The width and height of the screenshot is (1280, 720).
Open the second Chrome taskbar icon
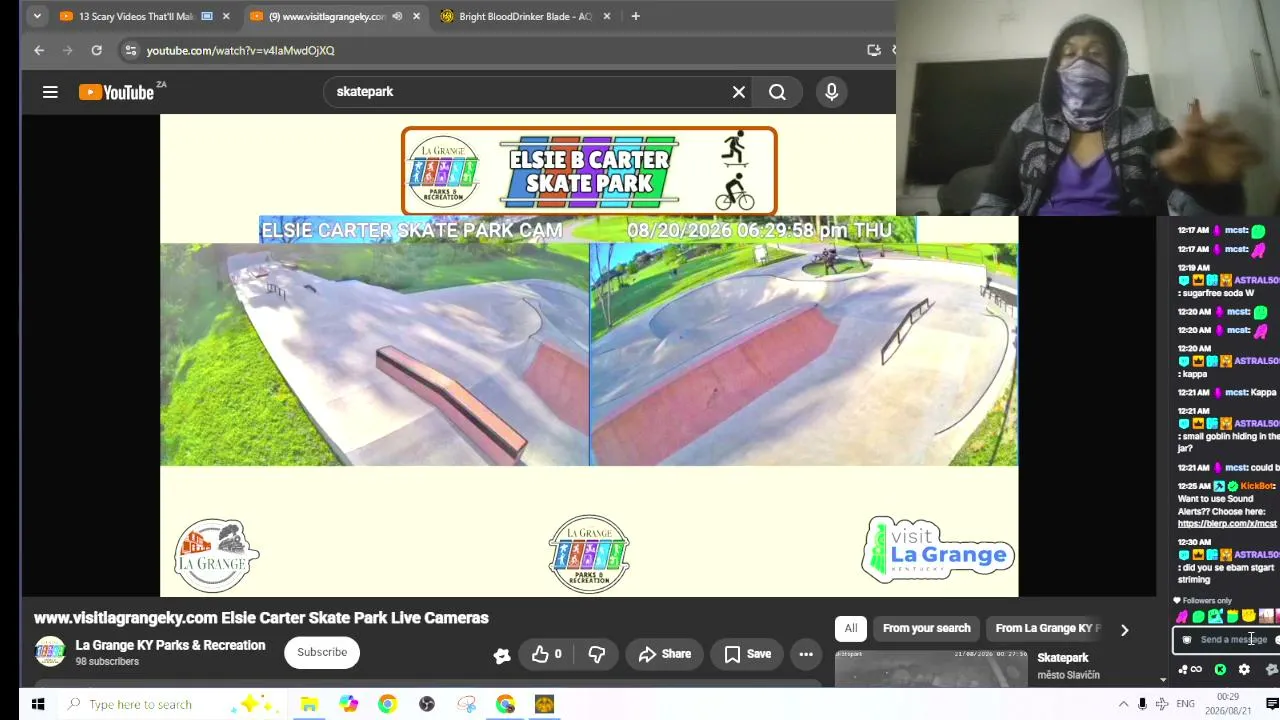coord(505,704)
